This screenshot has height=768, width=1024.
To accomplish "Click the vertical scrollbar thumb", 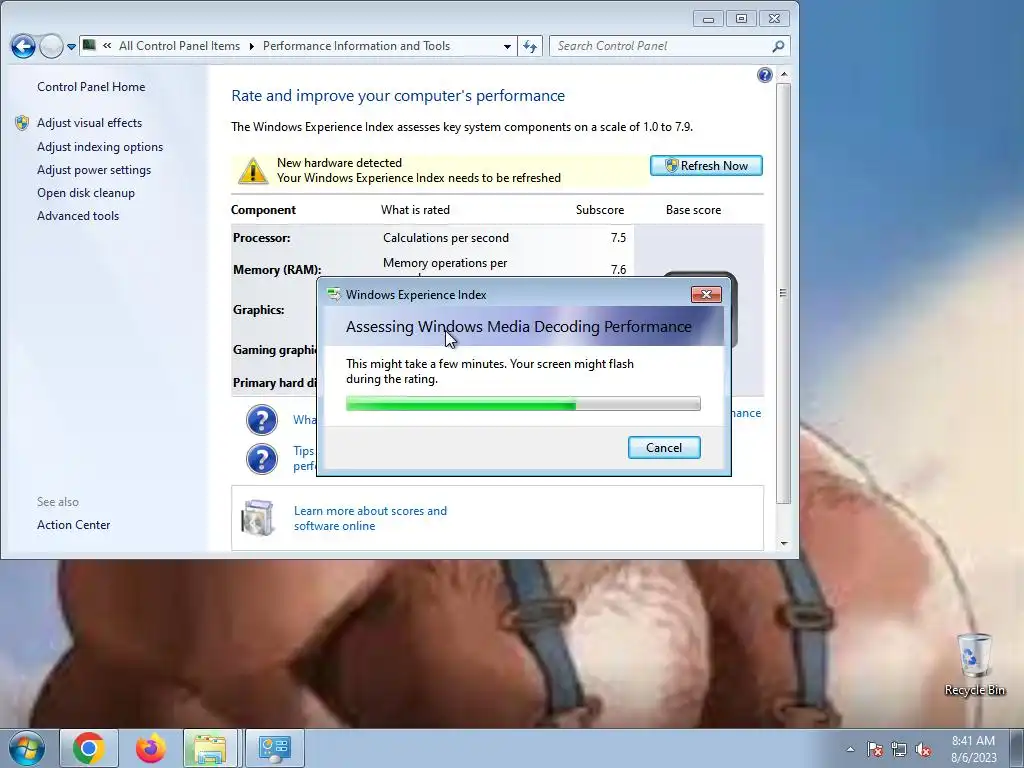I will coord(784,293).
